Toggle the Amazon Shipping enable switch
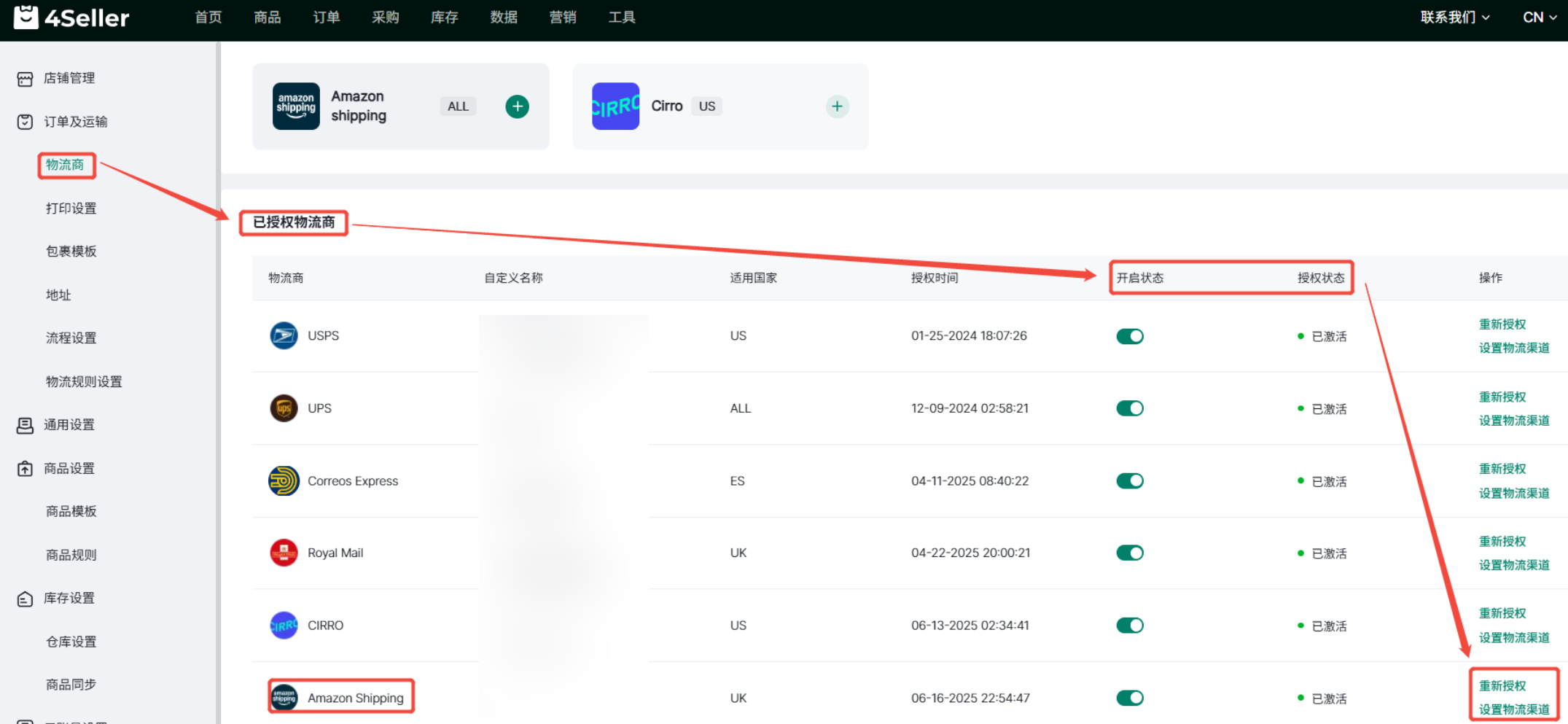This screenshot has width=1568, height=724. click(1129, 698)
